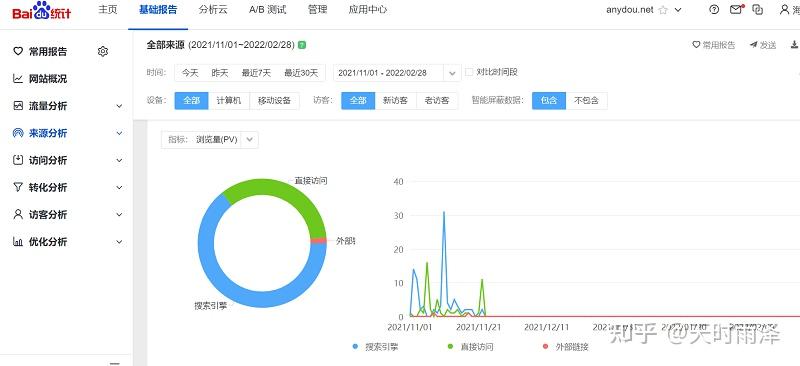Add report via top-right 常用报告 heart button
Image resolution: width=800 pixels, height=366 pixels.
(714, 45)
